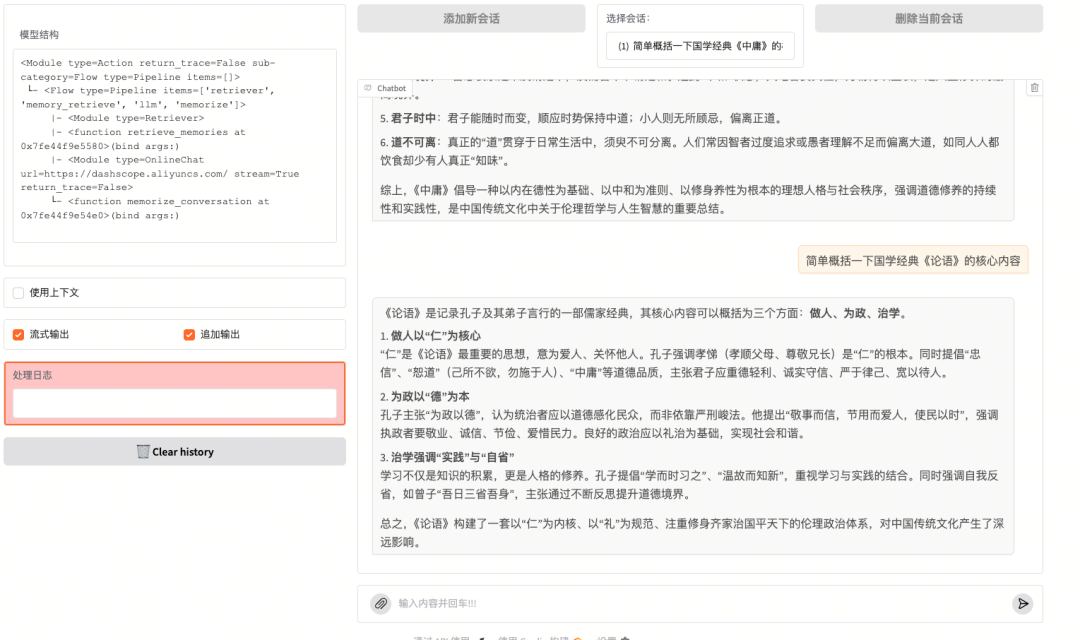The height and width of the screenshot is (640, 1080).
Task: Open the settings gear icon in the footer
Action: (624, 637)
